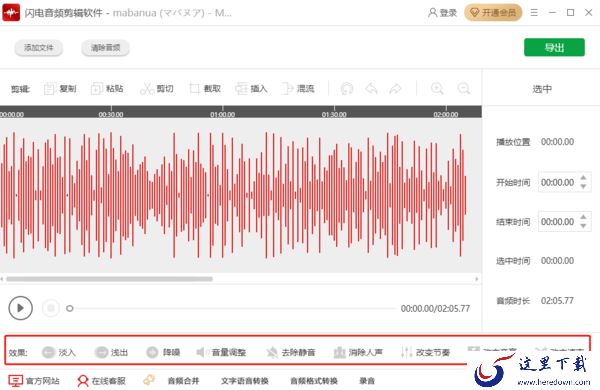Apply the 淡入 fade-in effect
This screenshot has width=600, height=390.
click(59, 352)
